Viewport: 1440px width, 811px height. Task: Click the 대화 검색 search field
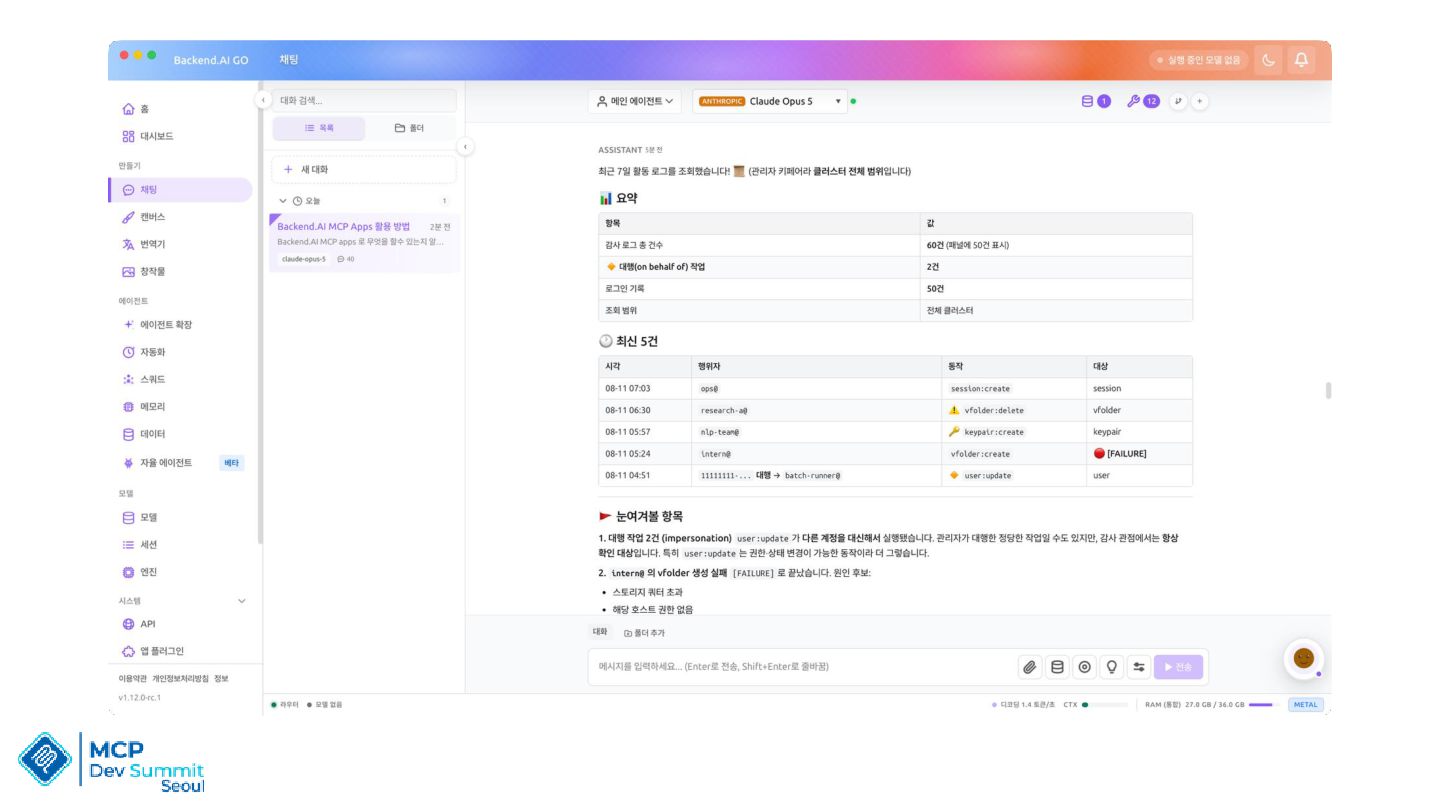[364, 100]
